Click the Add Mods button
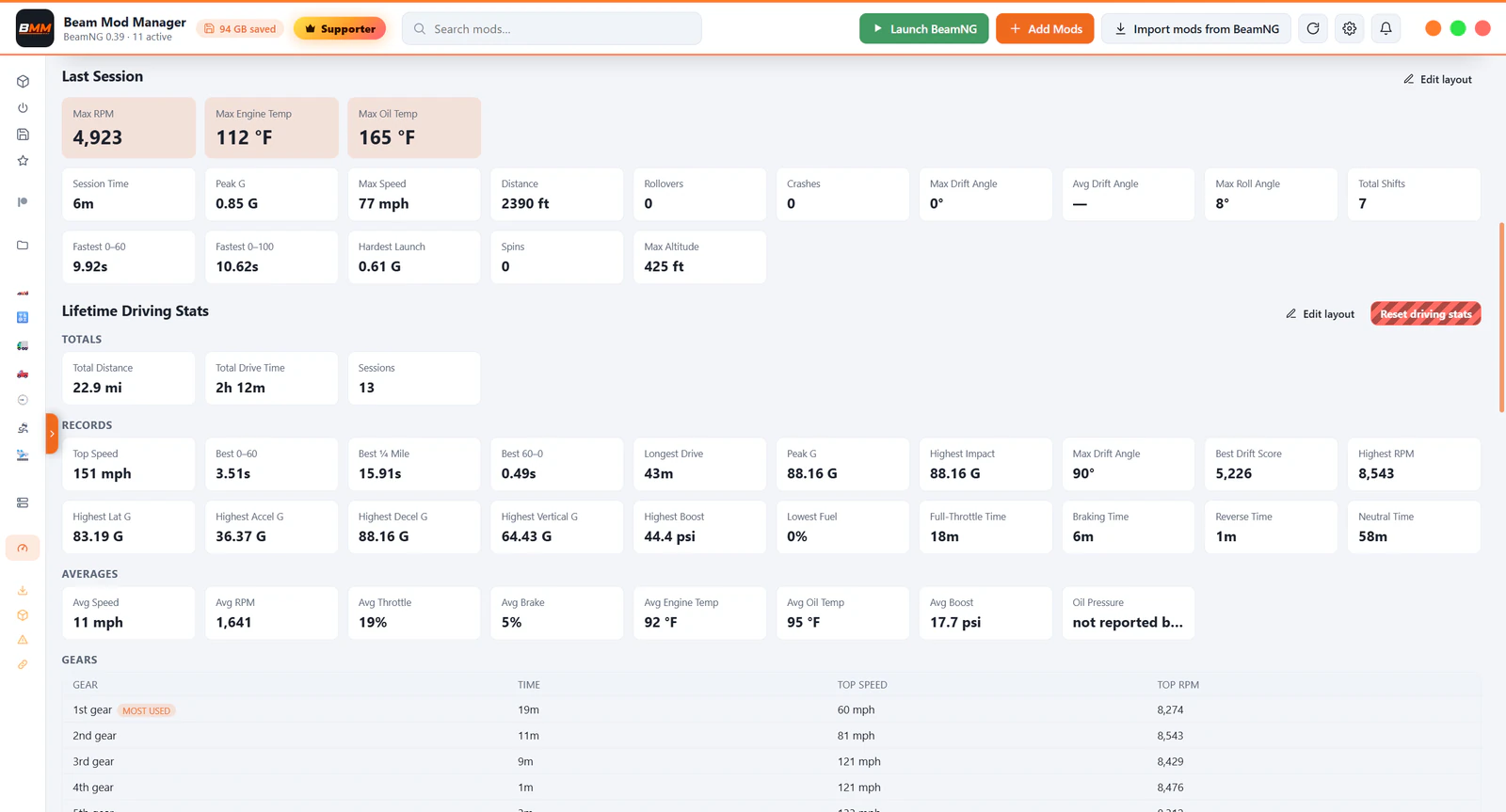This screenshot has width=1506, height=812. (x=1045, y=28)
